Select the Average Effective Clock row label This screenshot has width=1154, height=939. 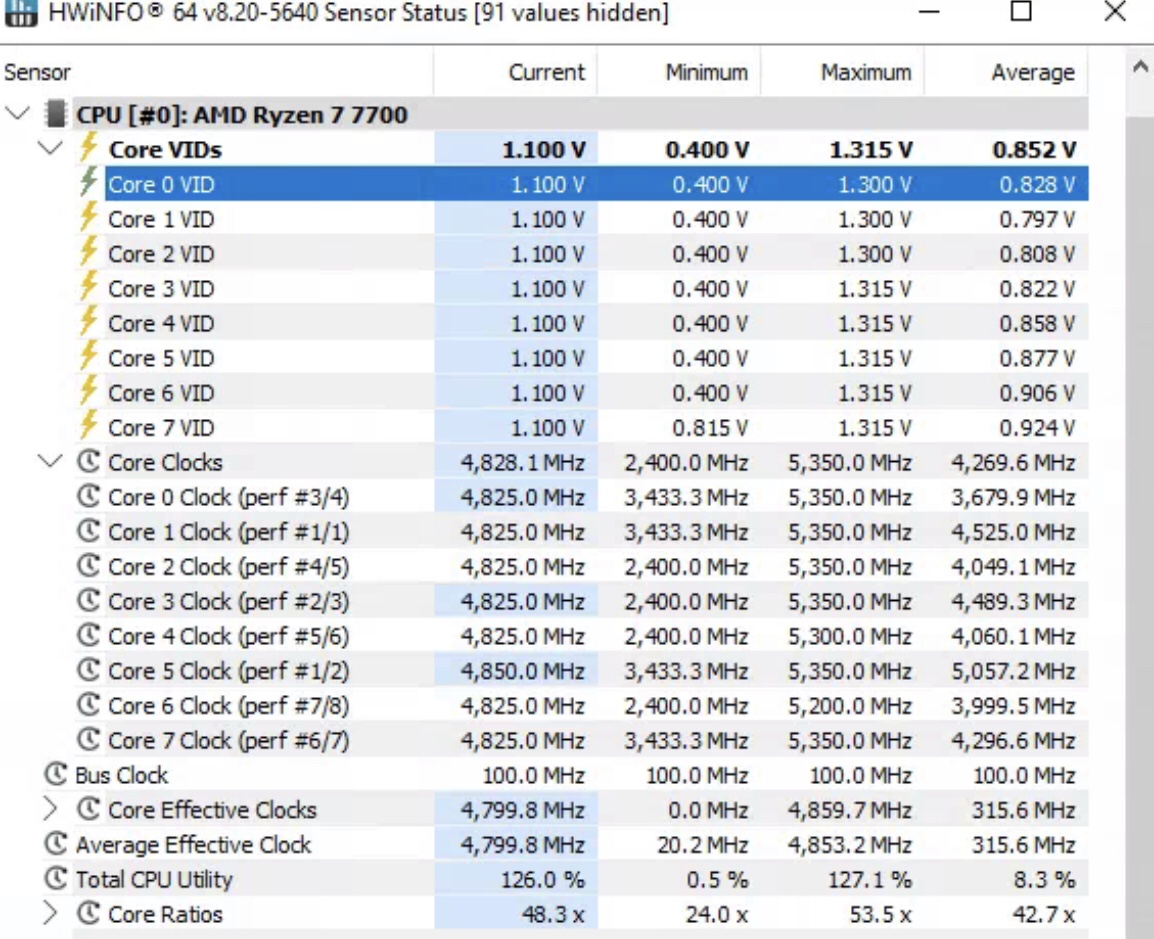tap(194, 844)
